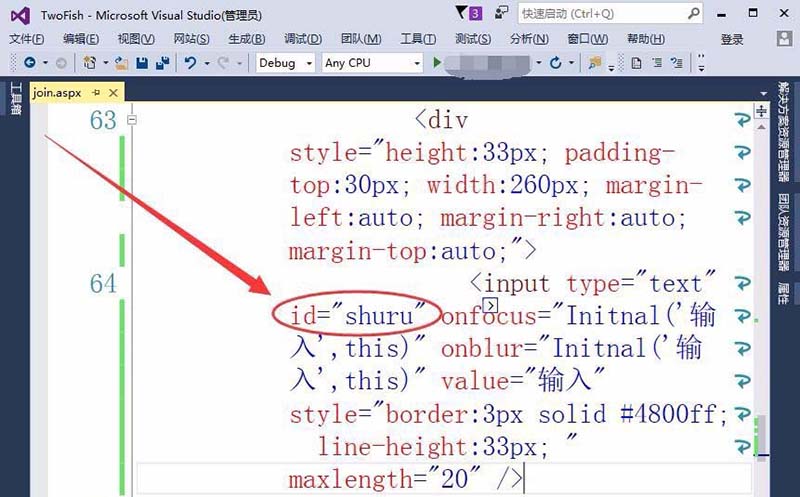Click the Redo arrow icon

pyautogui.click(x=223, y=63)
